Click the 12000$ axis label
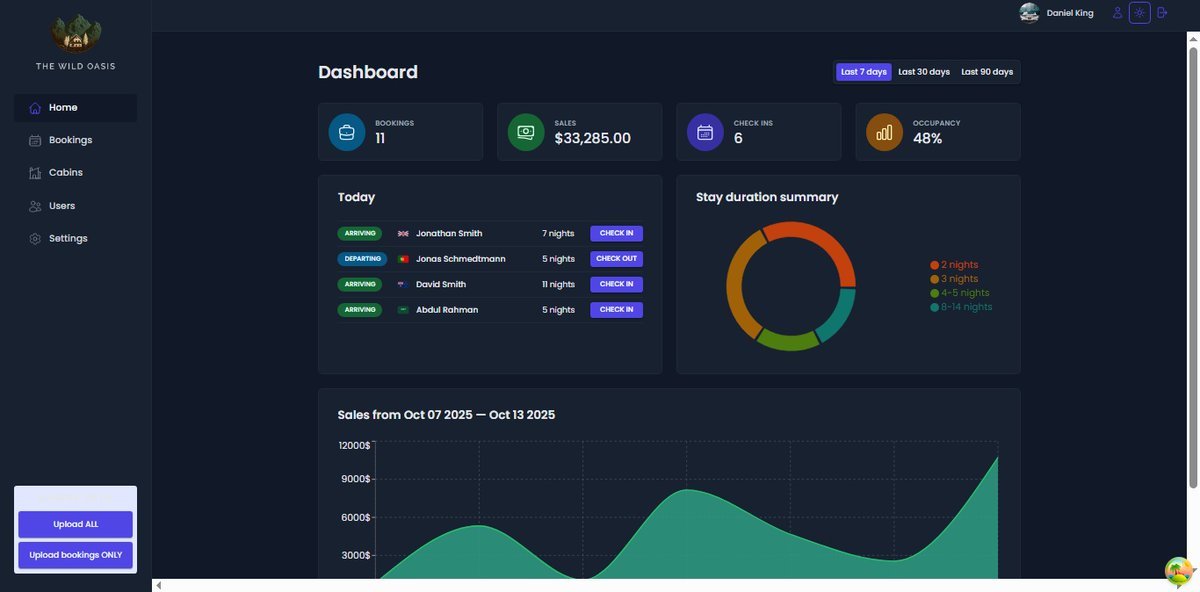1200x592 pixels. point(355,445)
